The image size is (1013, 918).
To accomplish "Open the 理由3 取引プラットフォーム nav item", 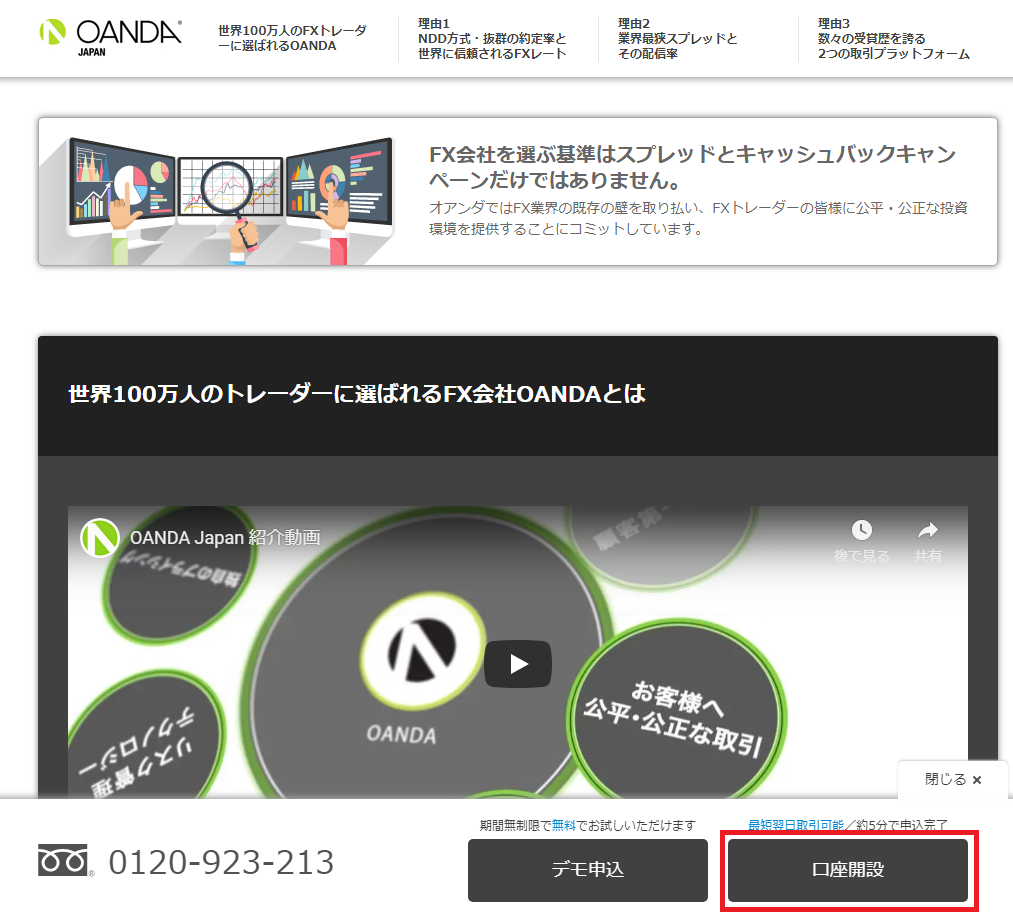I will [893, 39].
